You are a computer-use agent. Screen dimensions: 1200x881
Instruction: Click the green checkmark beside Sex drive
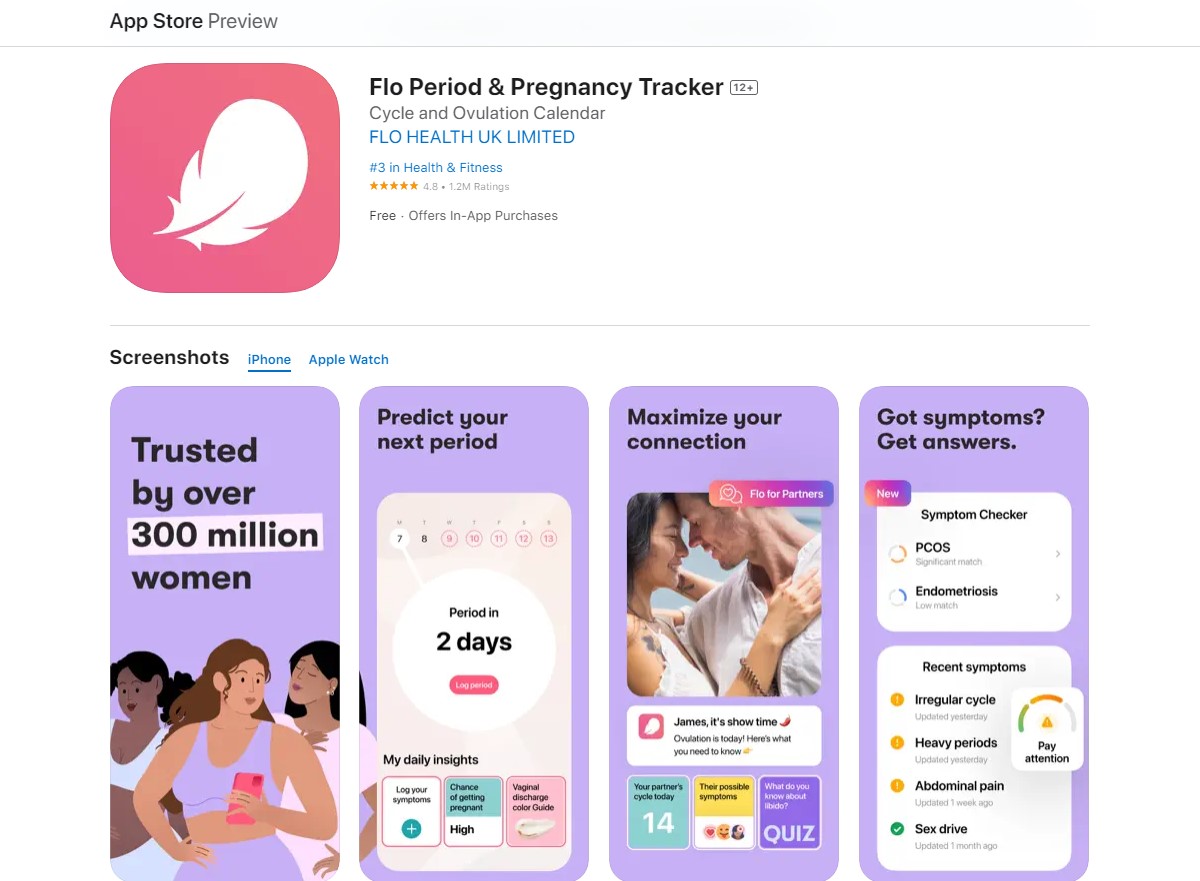[x=897, y=829]
